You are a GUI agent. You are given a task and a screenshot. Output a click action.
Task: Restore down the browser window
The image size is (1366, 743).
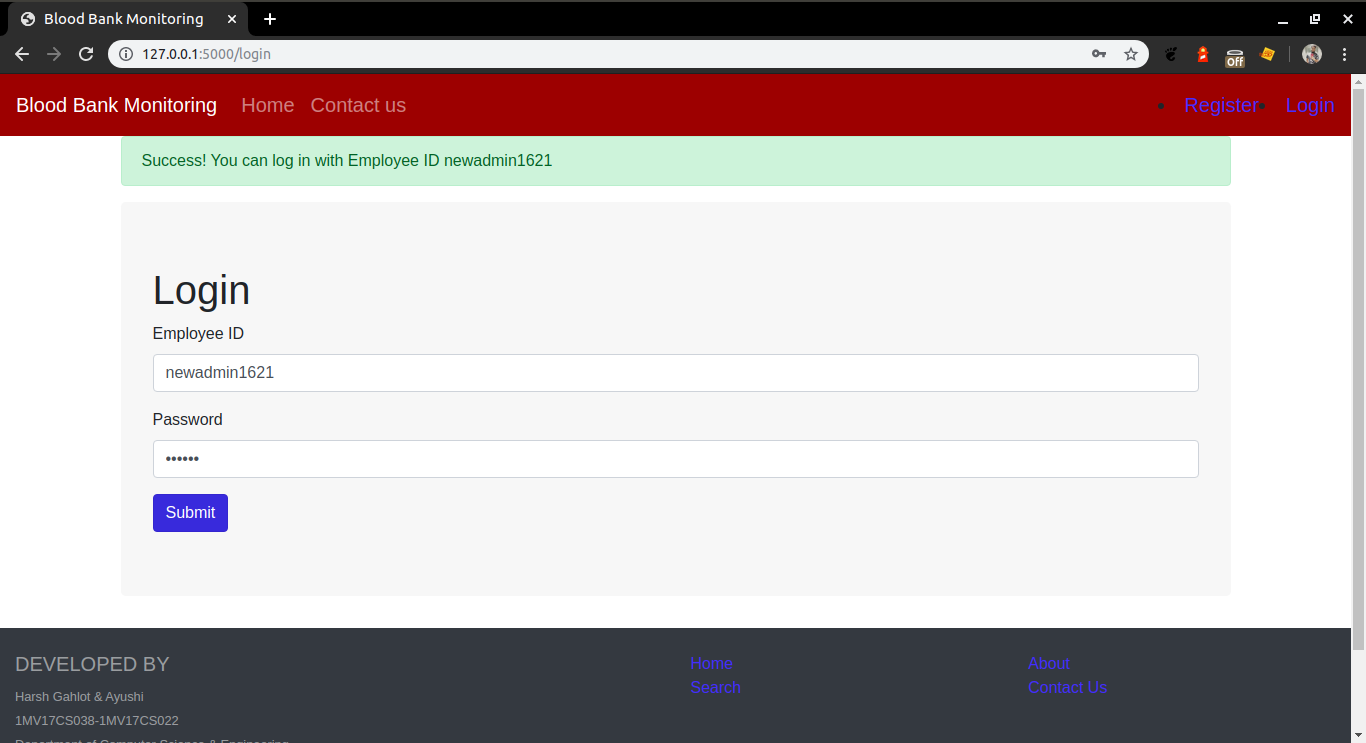1315,19
